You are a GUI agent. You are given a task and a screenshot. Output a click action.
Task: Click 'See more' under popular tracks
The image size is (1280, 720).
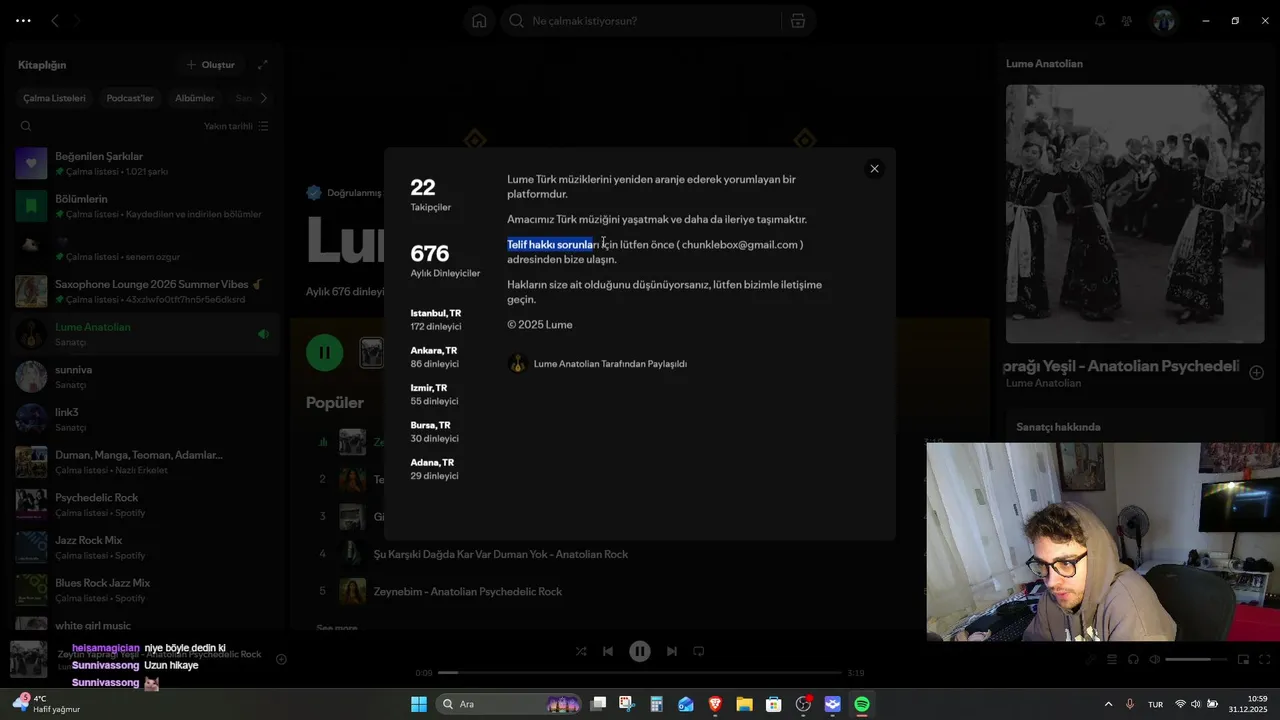pos(337,628)
